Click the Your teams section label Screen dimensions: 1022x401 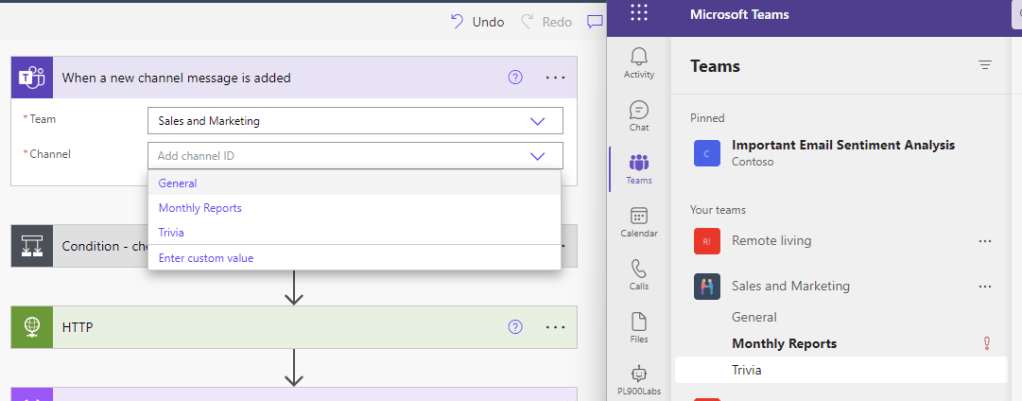[718, 210]
